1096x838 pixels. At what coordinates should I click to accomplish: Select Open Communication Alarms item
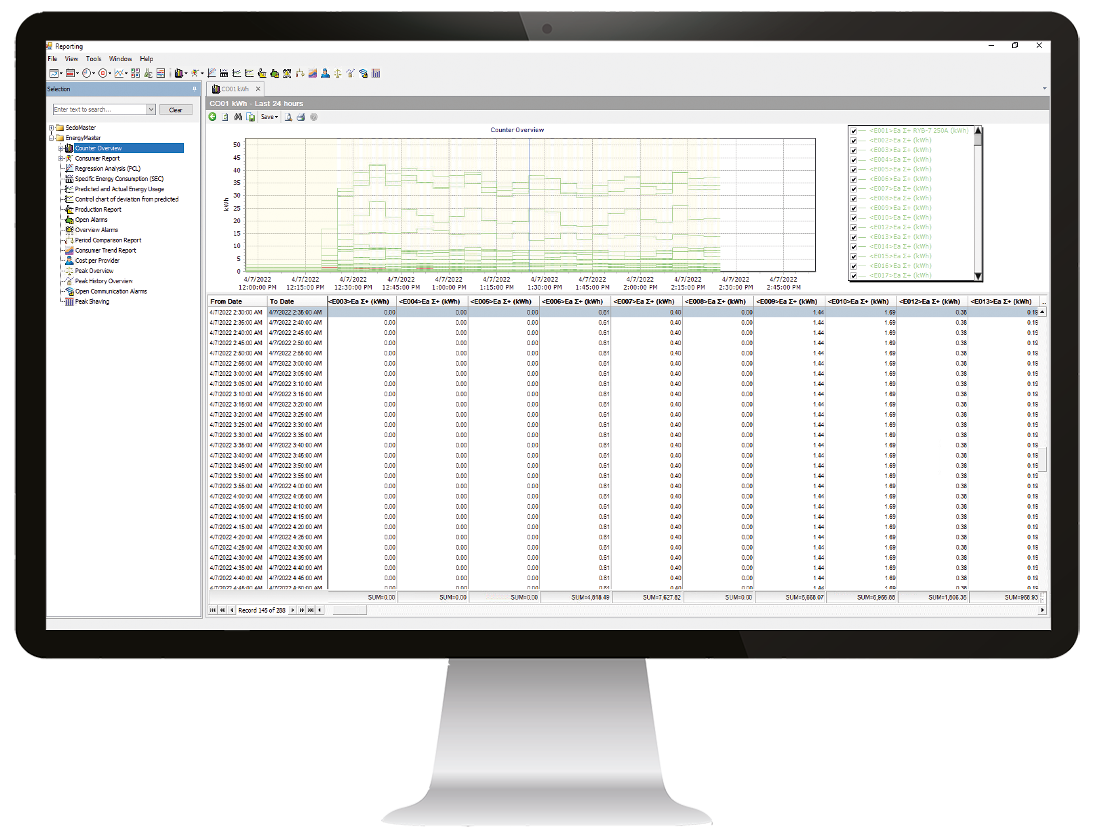coord(110,291)
